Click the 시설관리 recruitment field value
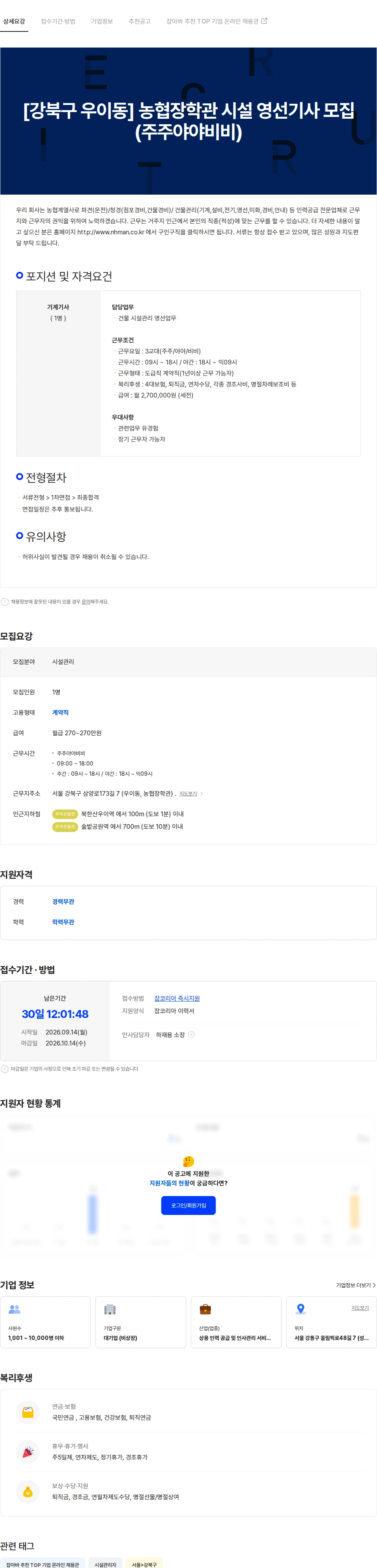 pyautogui.click(x=63, y=662)
